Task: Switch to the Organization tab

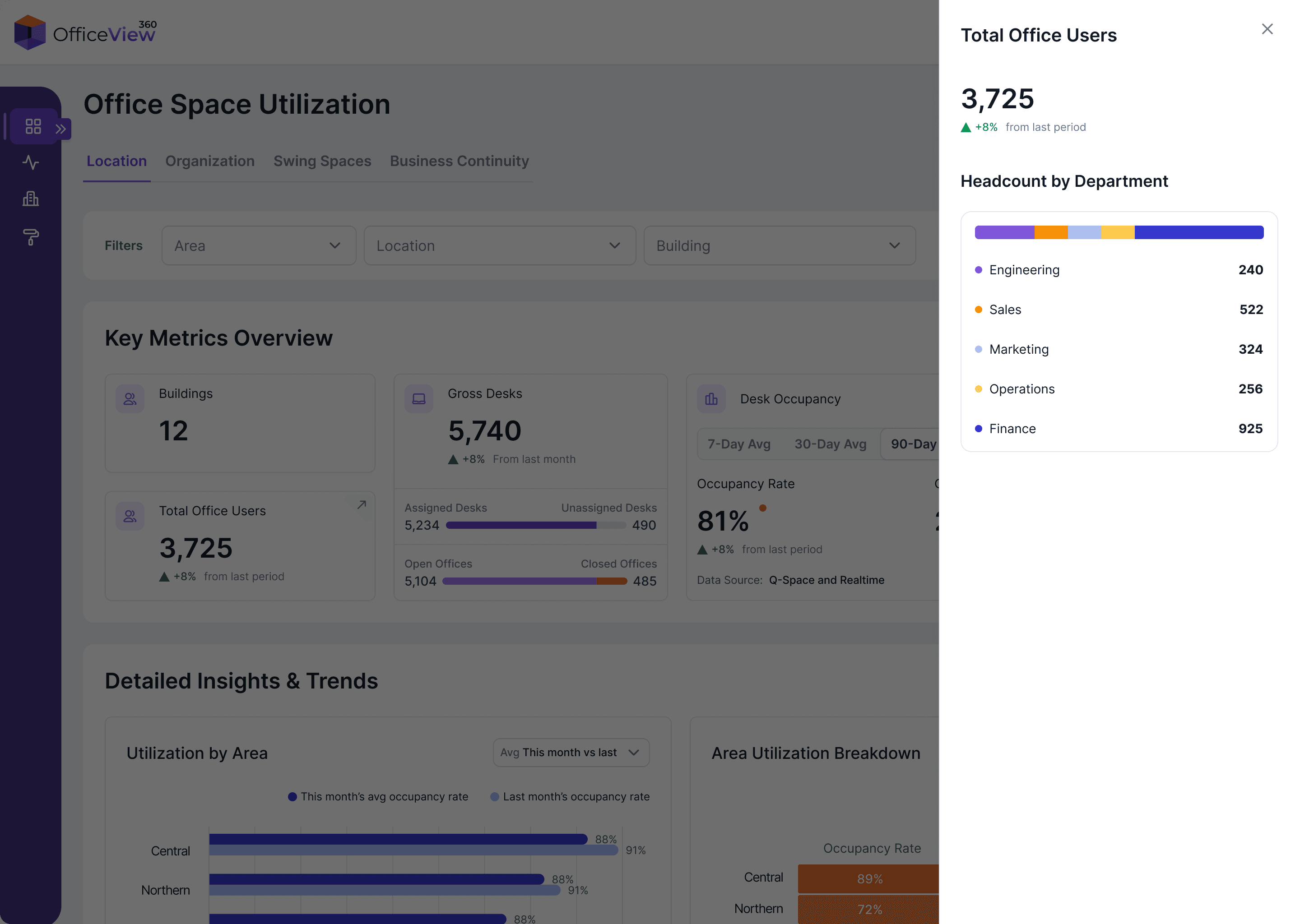Action: (x=210, y=161)
